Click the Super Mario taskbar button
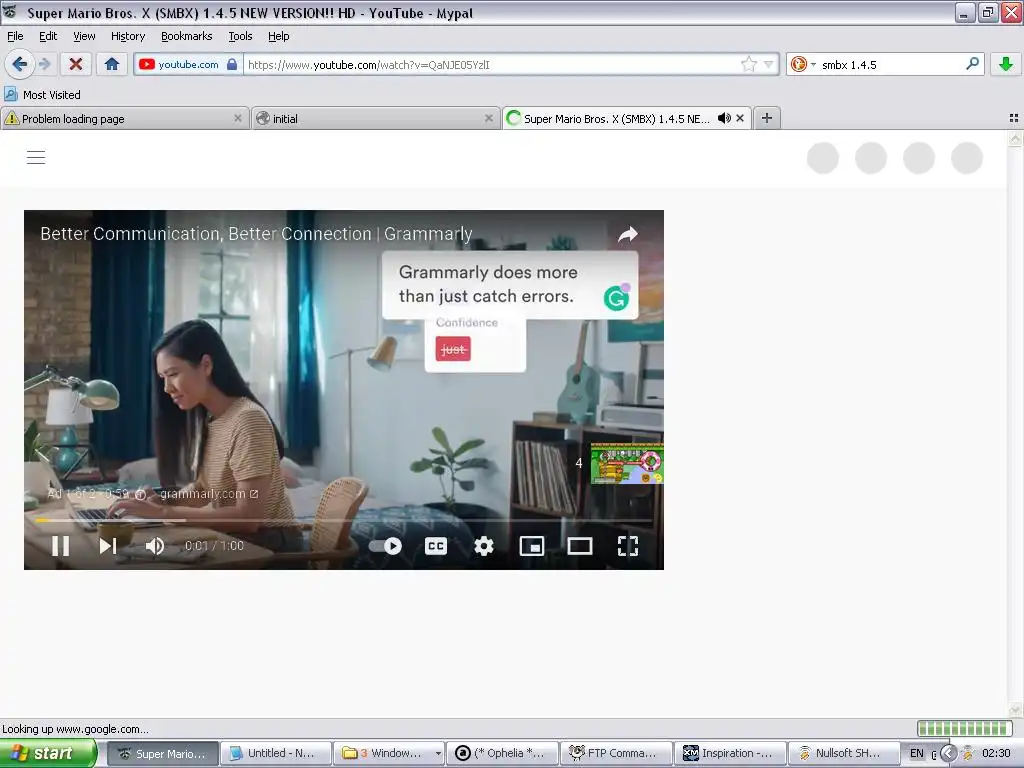The height and width of the screenshot is (768, 1024). [x=162, y=753]
